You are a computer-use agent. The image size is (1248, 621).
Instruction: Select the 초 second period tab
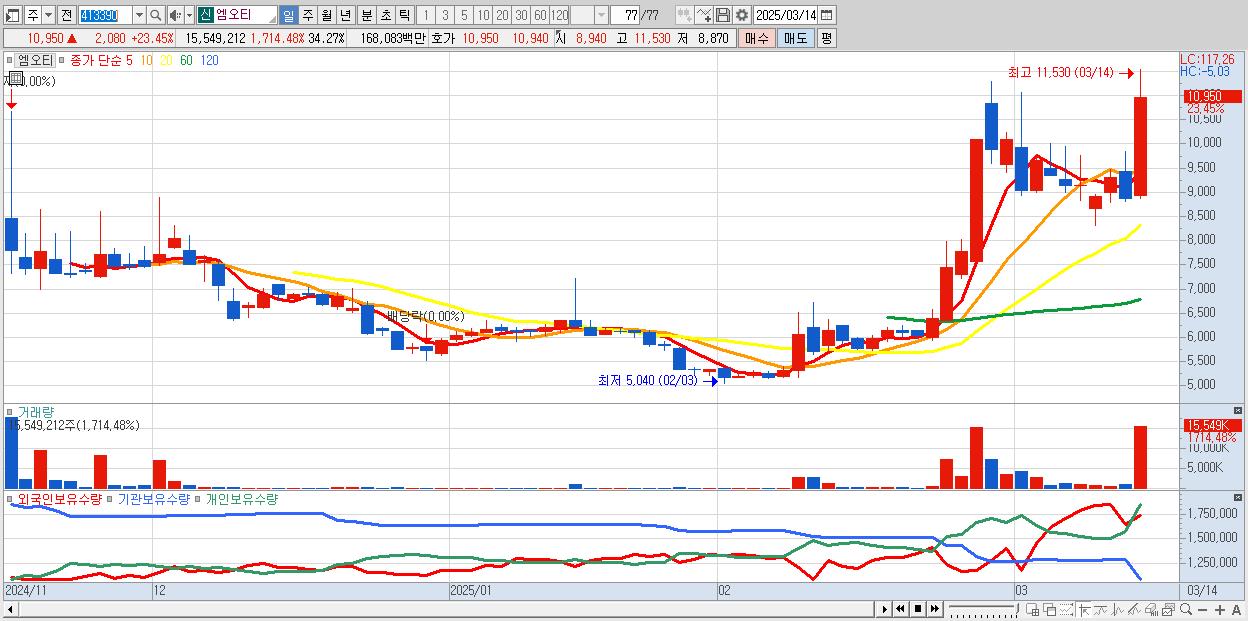384,15
